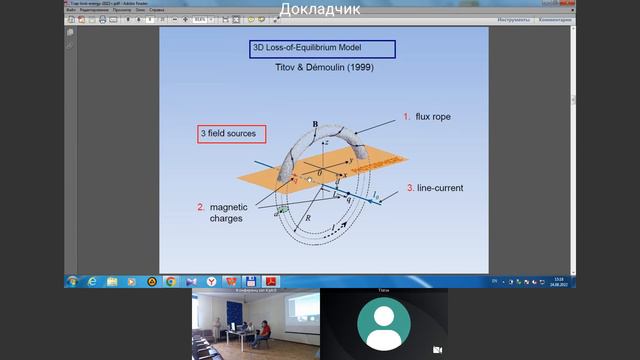Image resolution: width=640 pixels, height=360 pixels.
Task: Open File Explorer from taskbar
Action: [112, 282]
